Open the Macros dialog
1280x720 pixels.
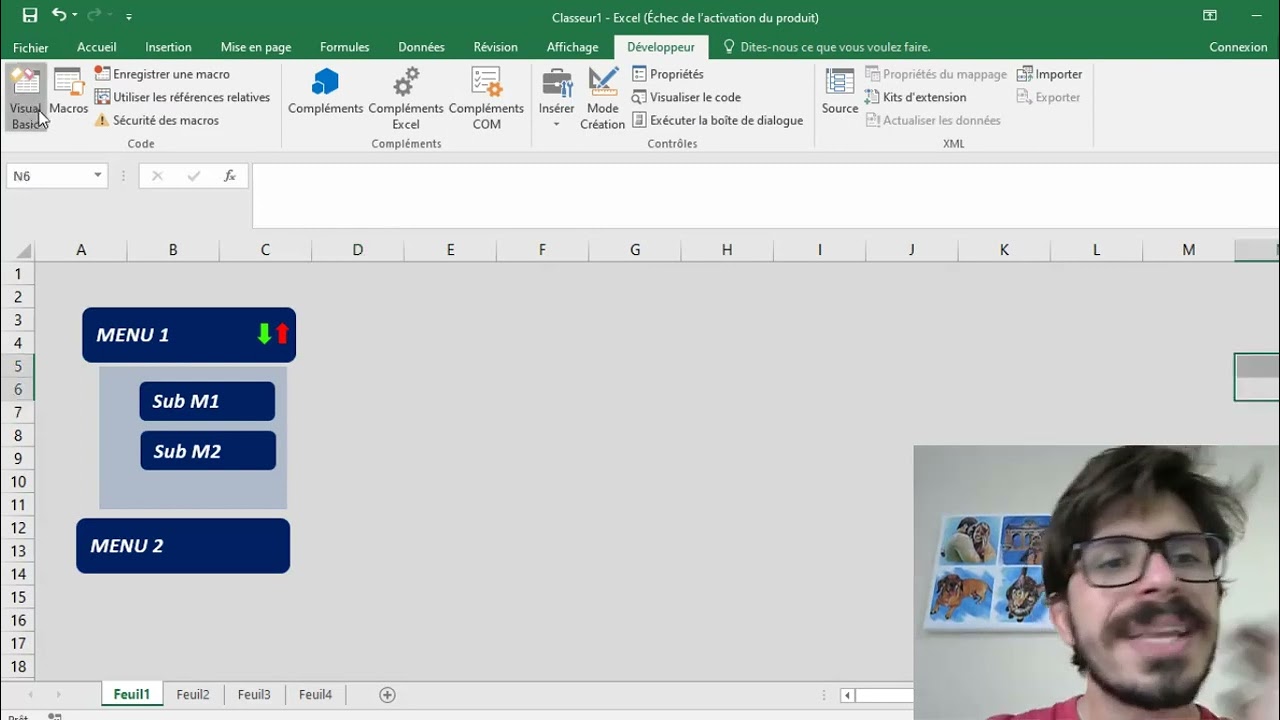tap(68, 92)
